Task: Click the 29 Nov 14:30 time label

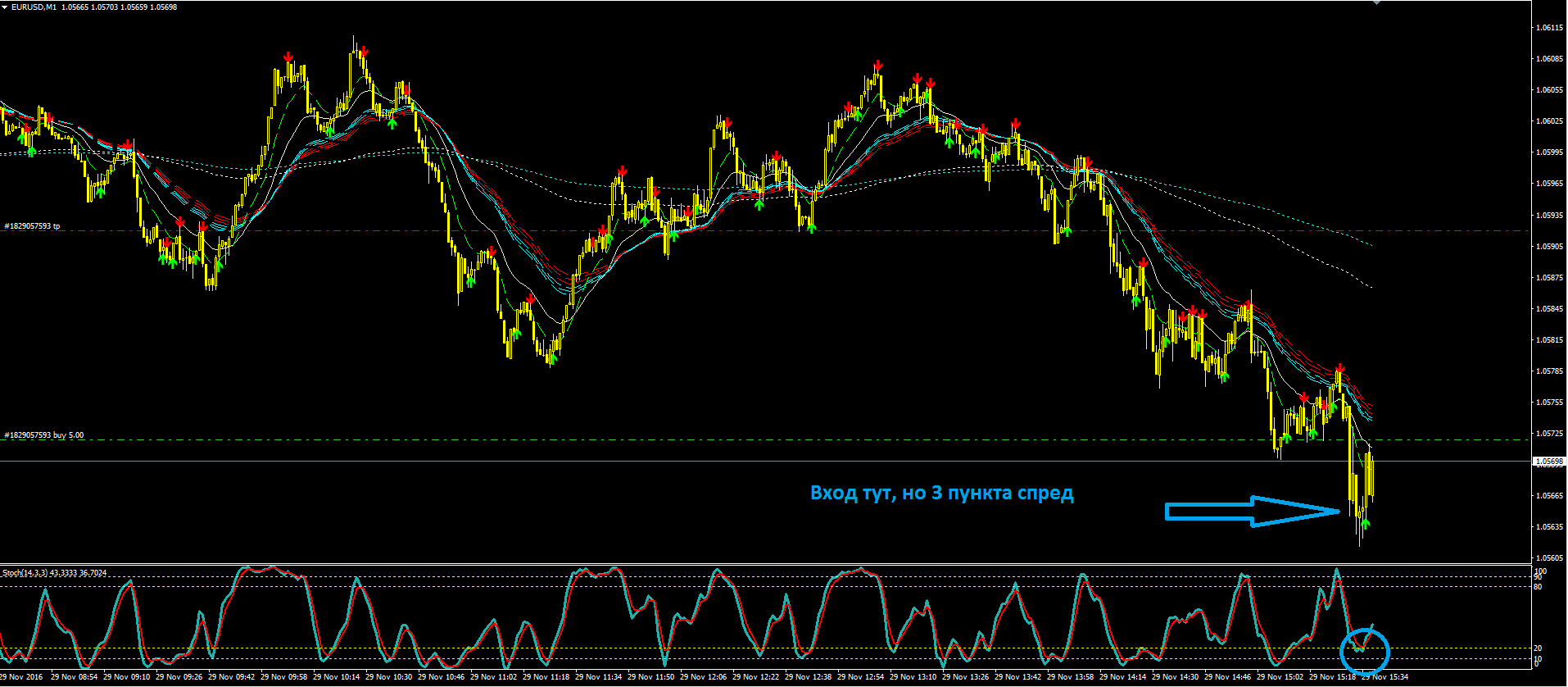Action: click(1175, 677)
